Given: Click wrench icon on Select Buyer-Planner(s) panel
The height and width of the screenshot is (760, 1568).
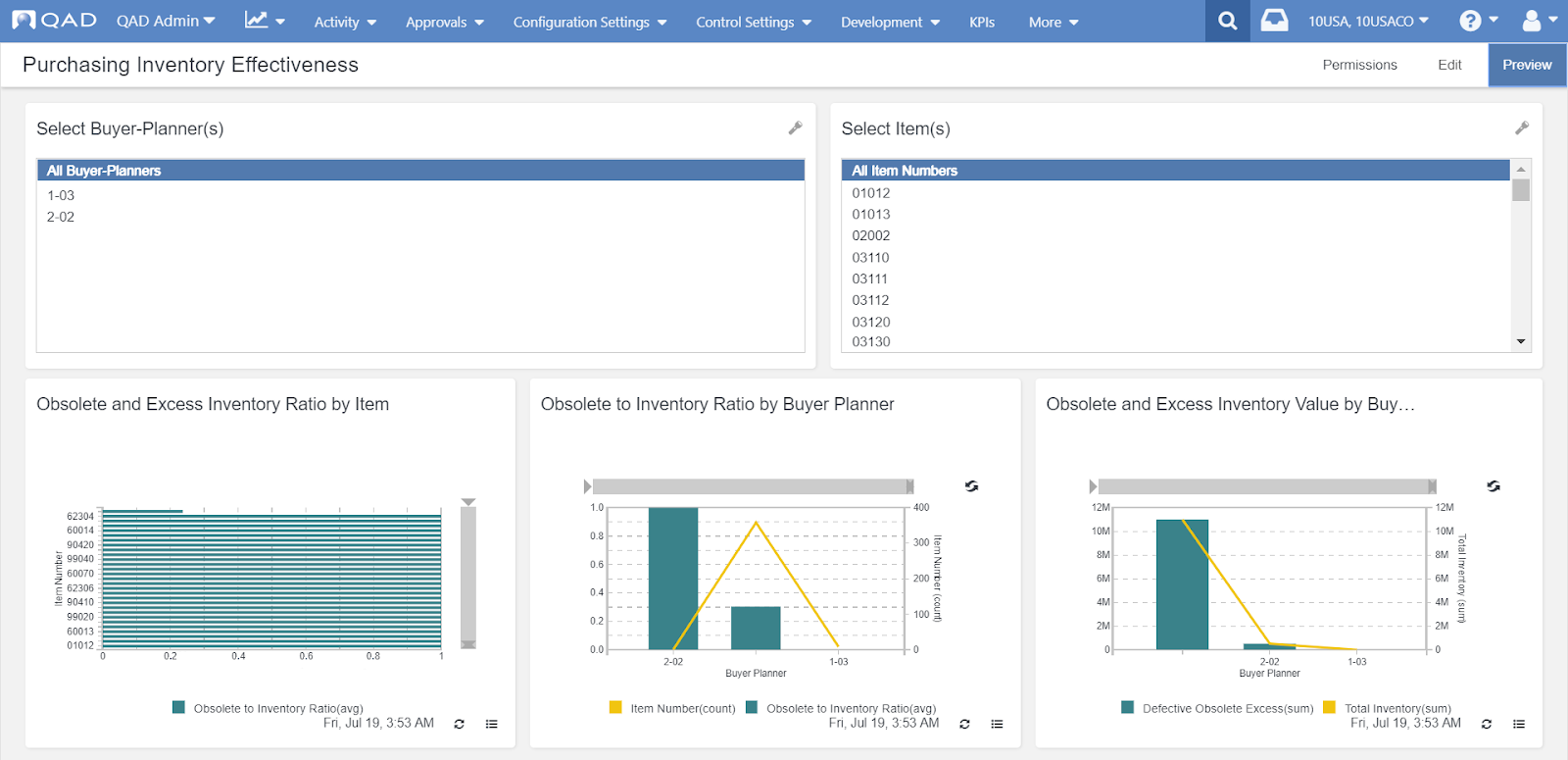Looking at the screenshot, I should click(795, 127).
